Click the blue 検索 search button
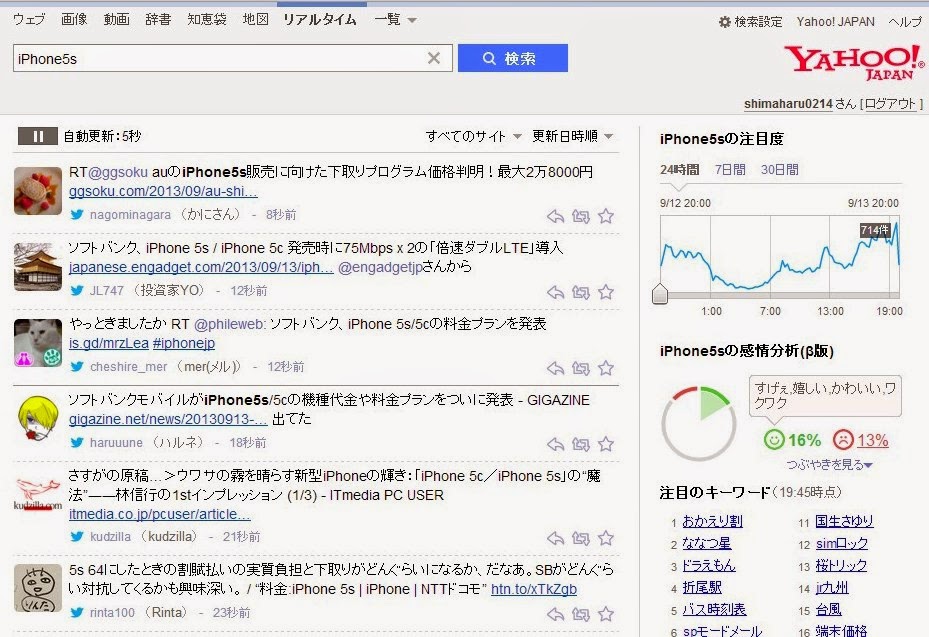This screenshot has height=637, width=929. click(x=512, y=58)
